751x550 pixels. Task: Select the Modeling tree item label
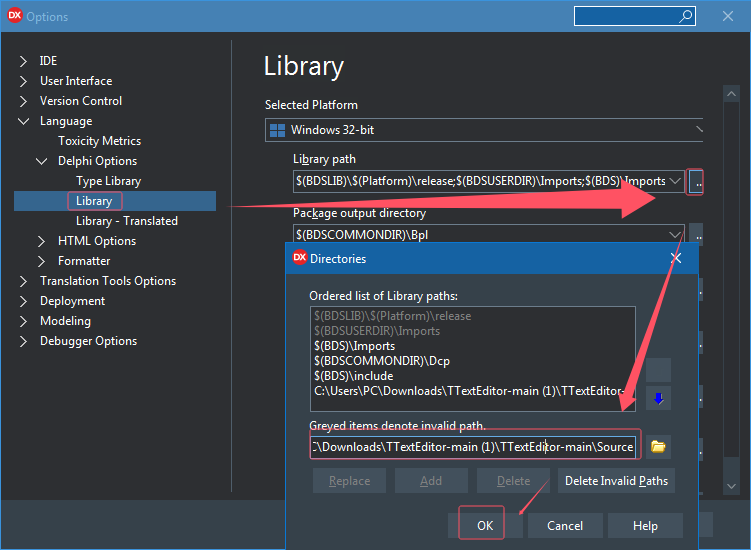(x=65, y=321)
